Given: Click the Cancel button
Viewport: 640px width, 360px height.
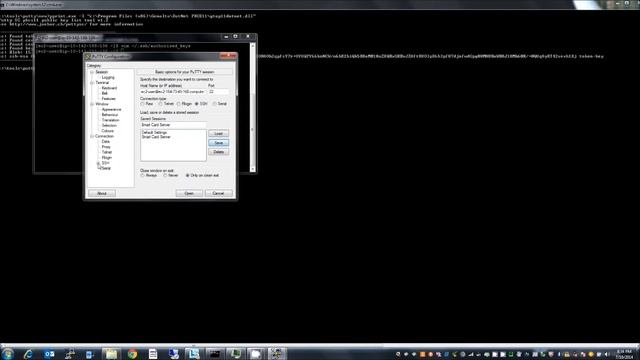Looking at the screenshot, I should coord(218,193).
